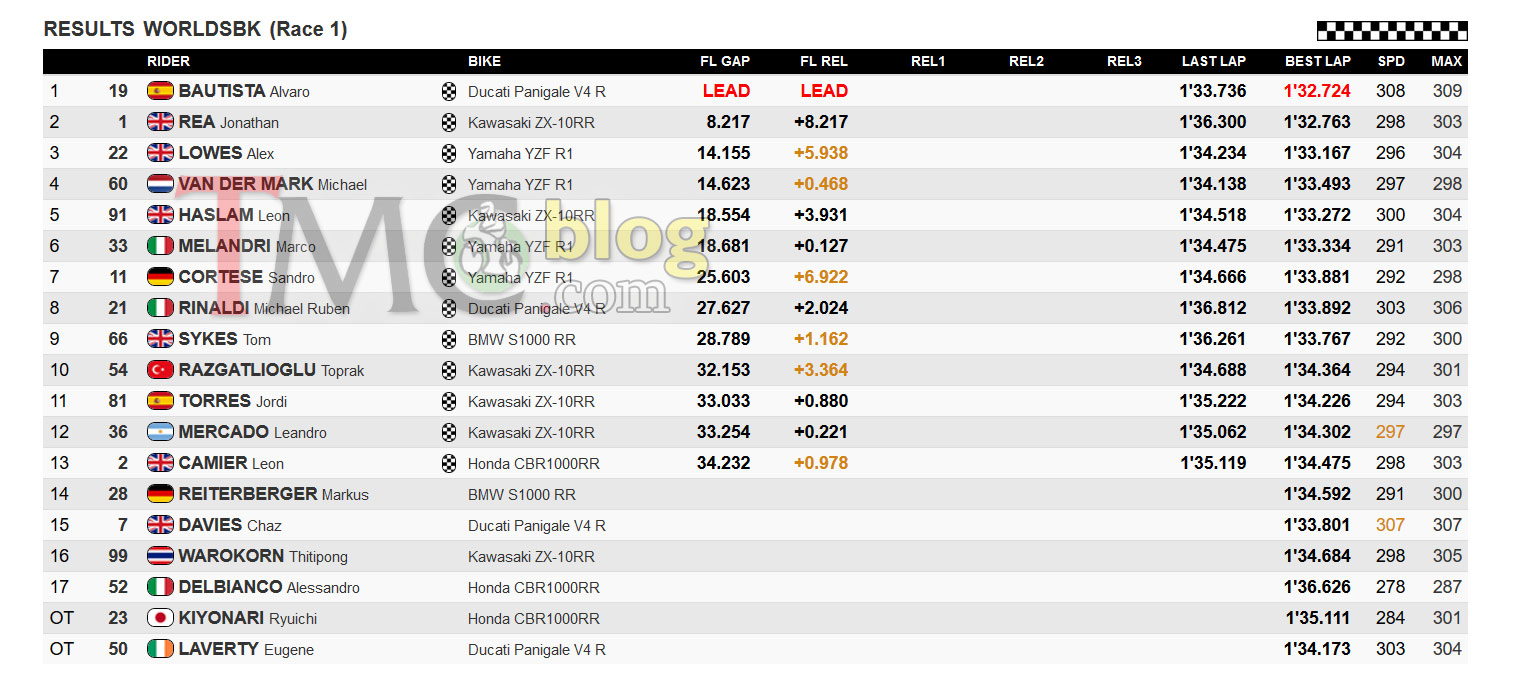Click Italy flag beside DELBIANCO Alessandro
The image size is (1514, 698).
click(160, 587)
